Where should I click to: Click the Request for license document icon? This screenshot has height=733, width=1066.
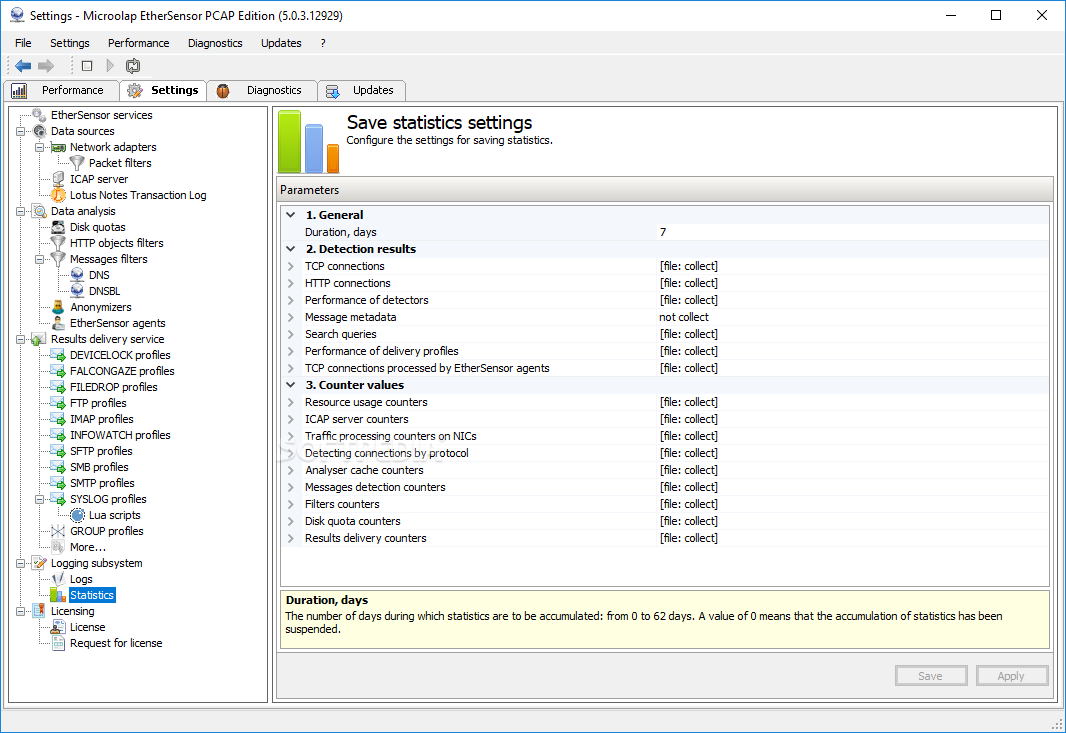coord(58,643)
